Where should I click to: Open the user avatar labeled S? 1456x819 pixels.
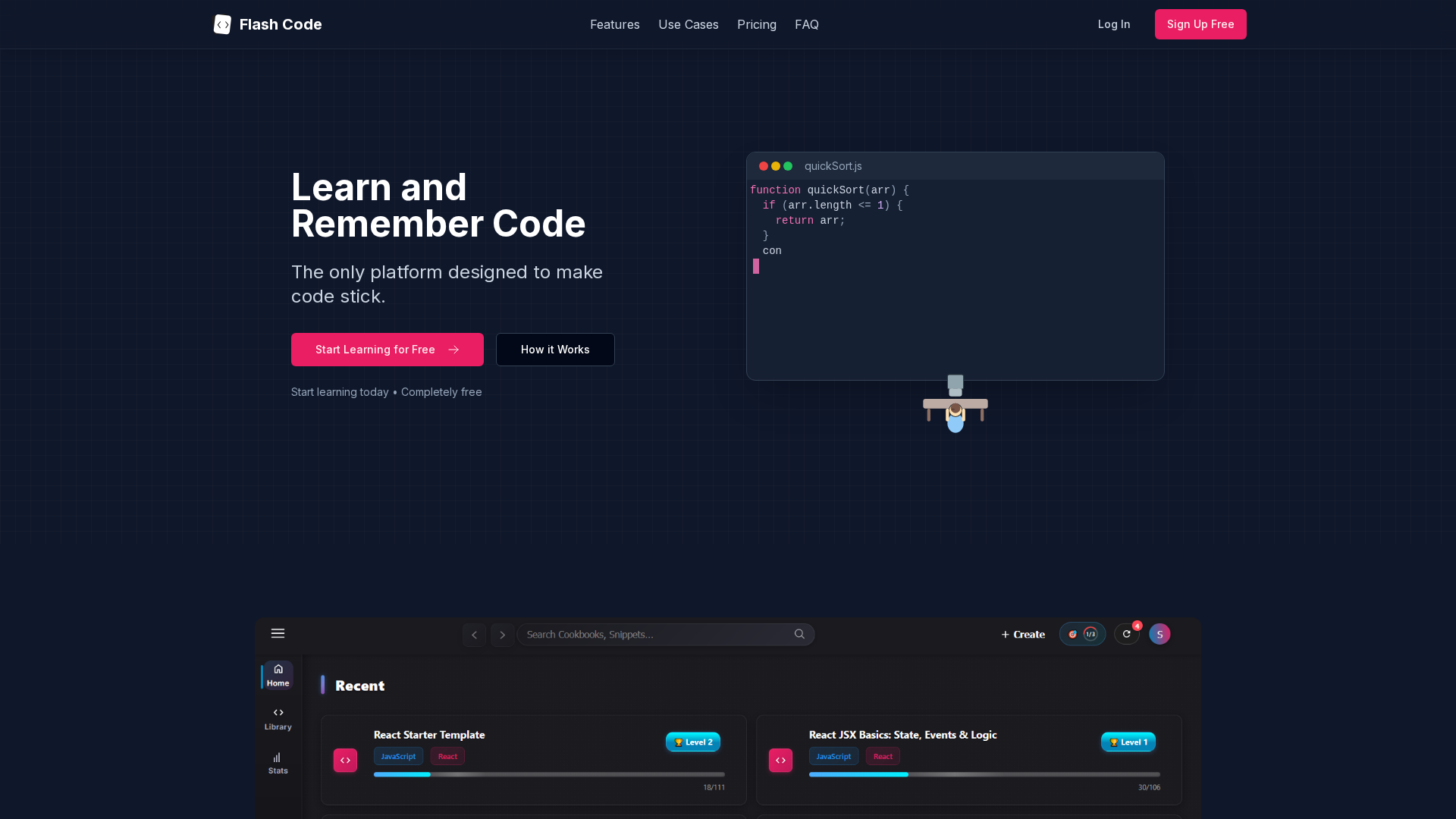click(1159, 634)
